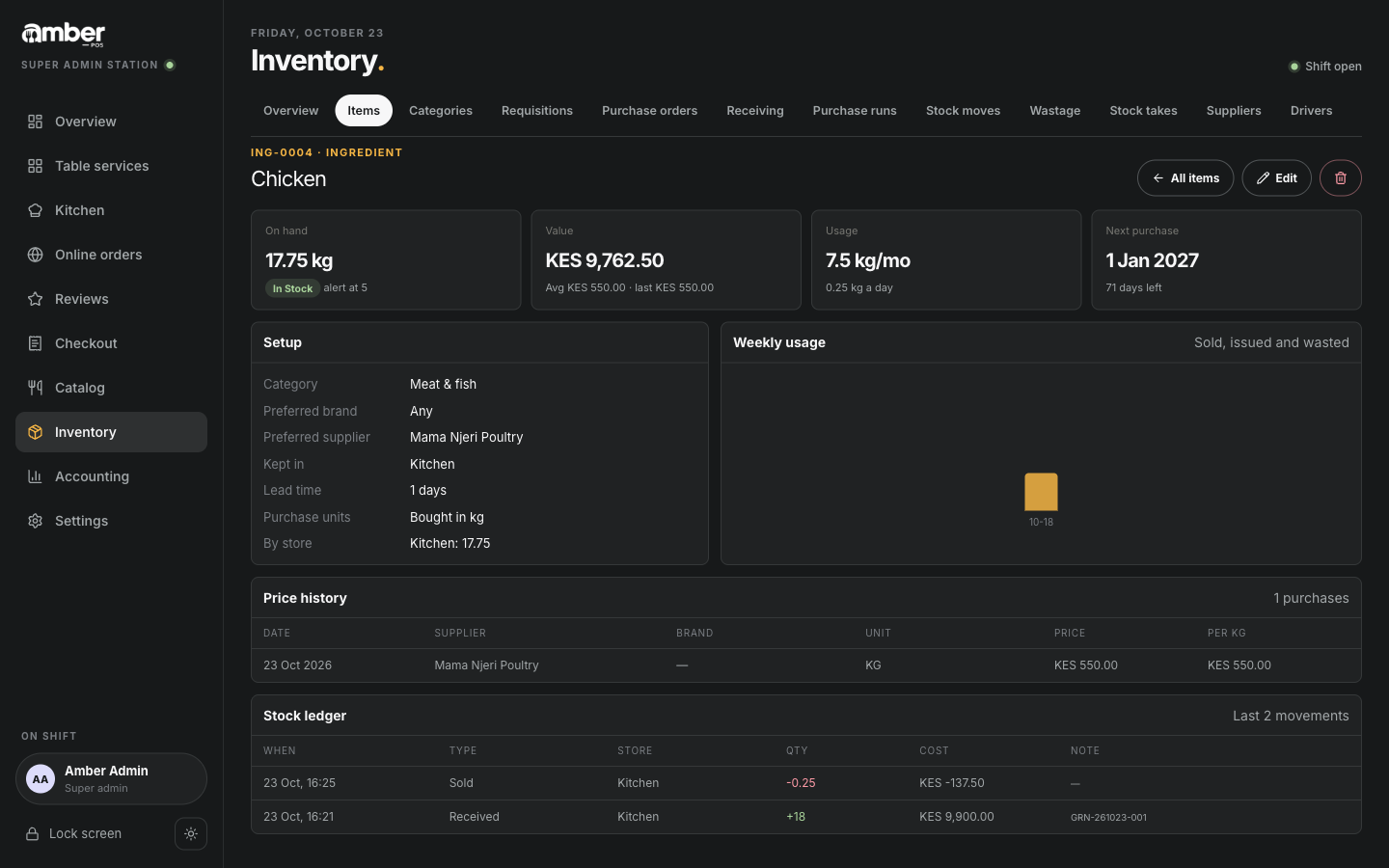This screenshot has width=1389, height=868.
Task: Switch to the Overview inventory tab
Action: (x=291, y=111)
